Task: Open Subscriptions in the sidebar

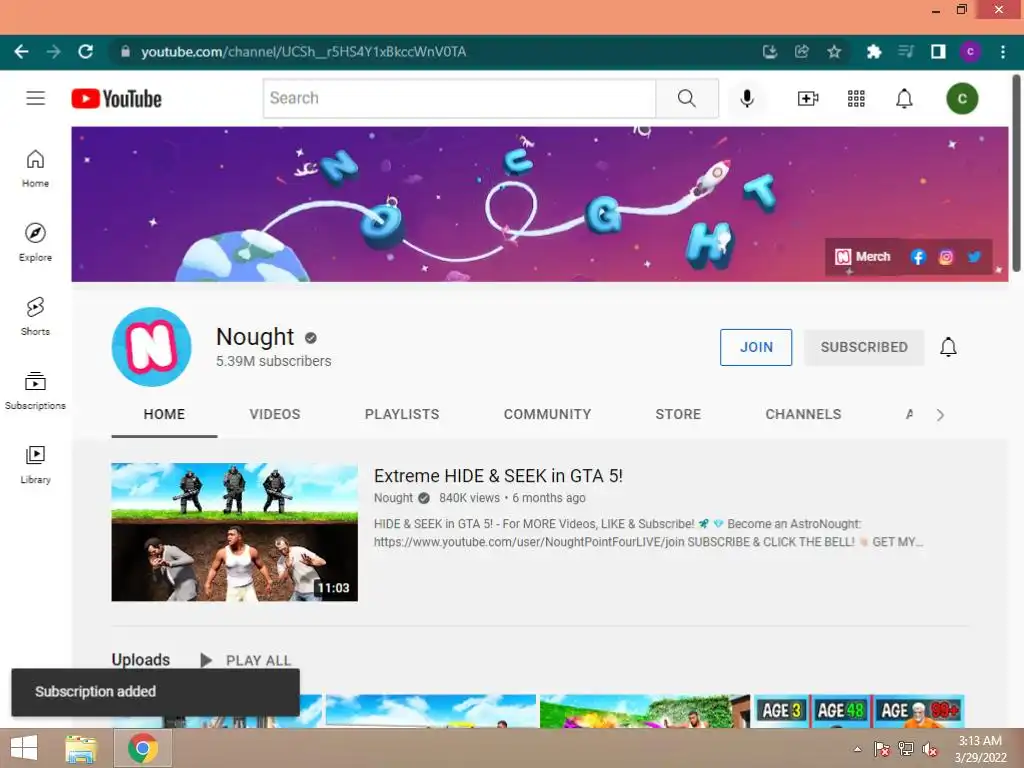Action: 35,391
